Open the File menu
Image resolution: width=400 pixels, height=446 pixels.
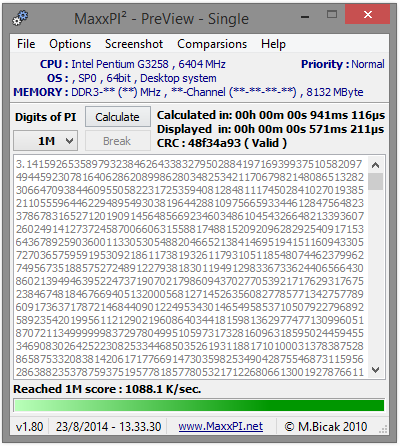click(26, 44)
